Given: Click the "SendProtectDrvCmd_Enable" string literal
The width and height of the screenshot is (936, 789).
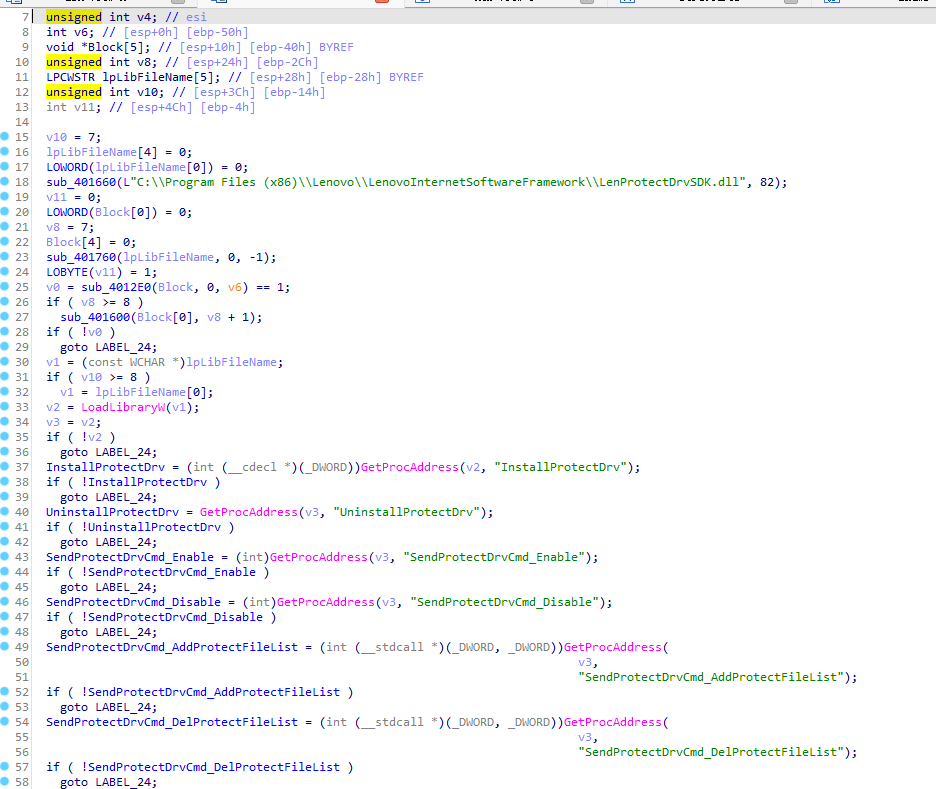Looking at the screenshot, I should pyautogui.click(x=494, y=557).
